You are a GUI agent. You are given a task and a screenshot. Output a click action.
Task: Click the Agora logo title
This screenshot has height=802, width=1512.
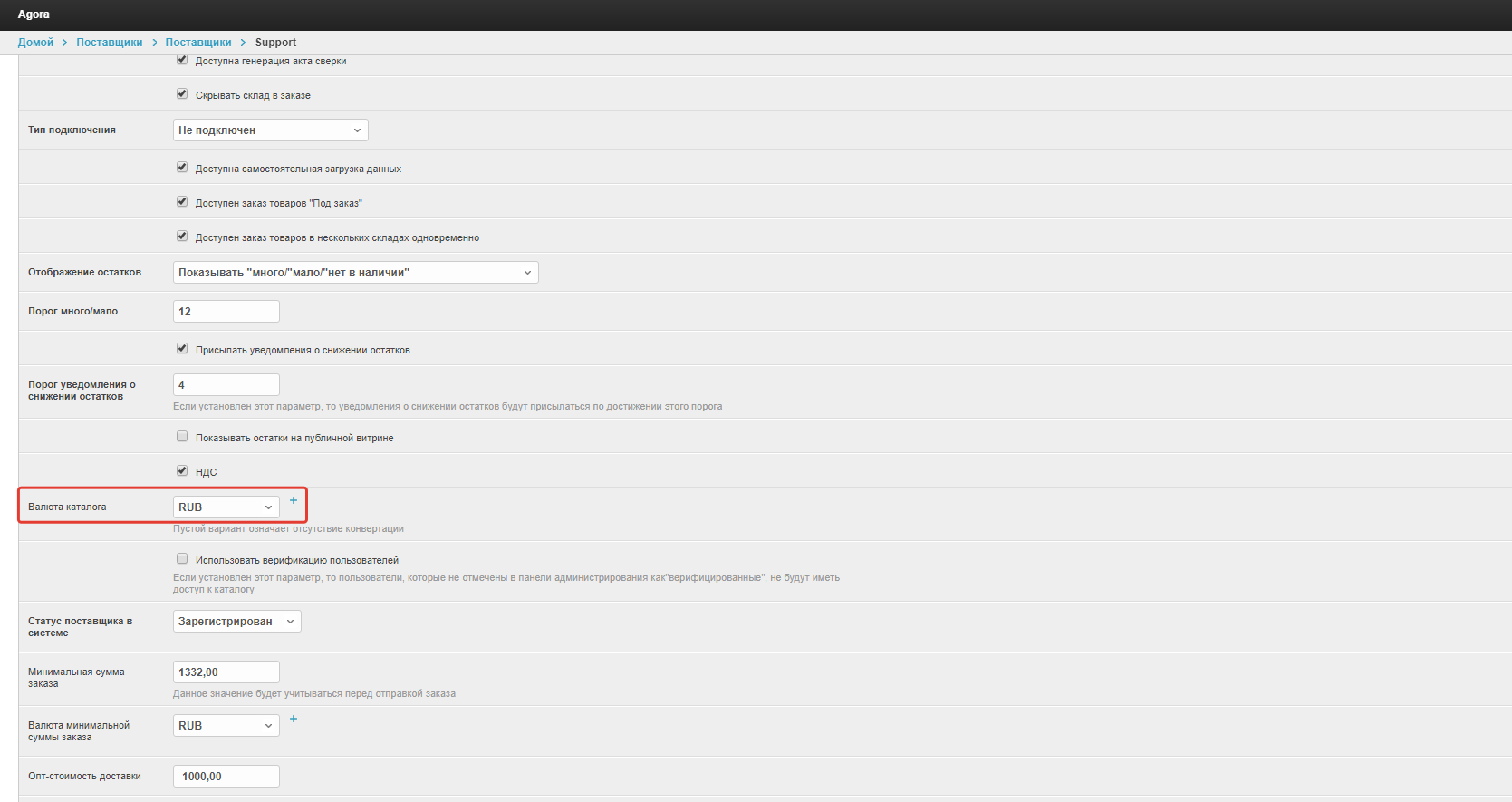point(34,14)
